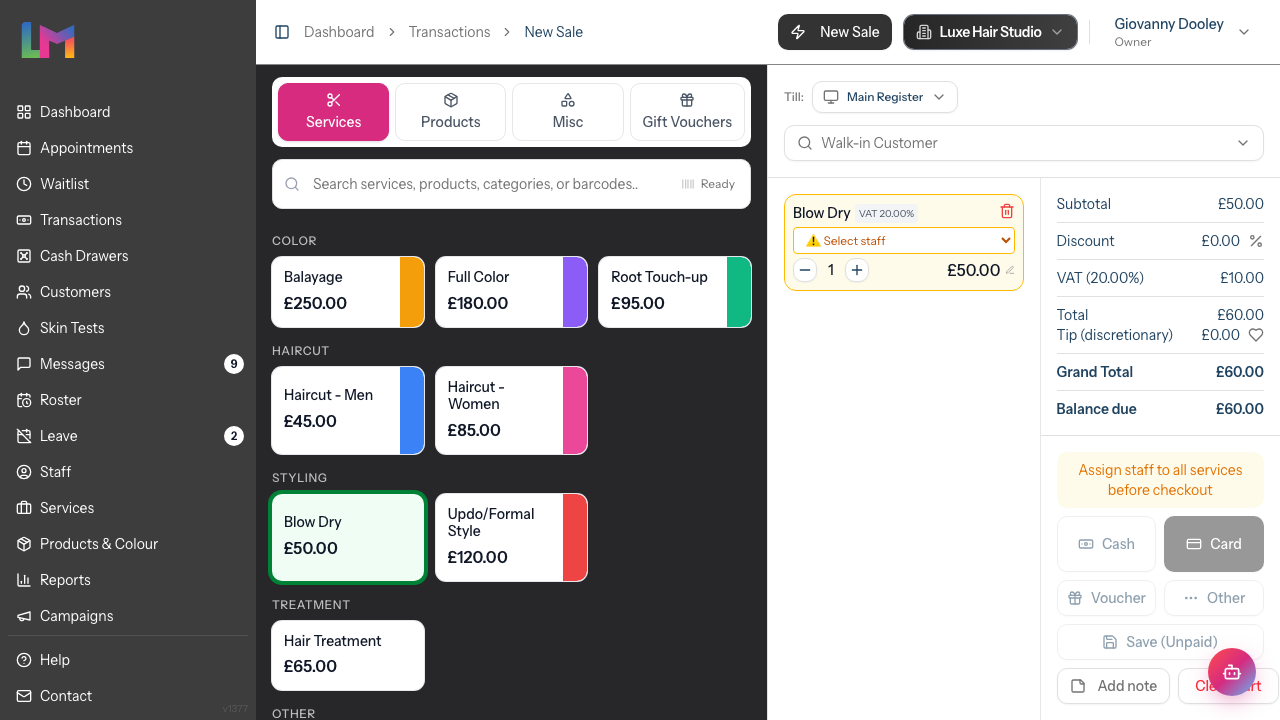The height and width of the screenshot is (720, 1280).
Task: Toggle the sidebar panel icon
Action: coord(282,32)
